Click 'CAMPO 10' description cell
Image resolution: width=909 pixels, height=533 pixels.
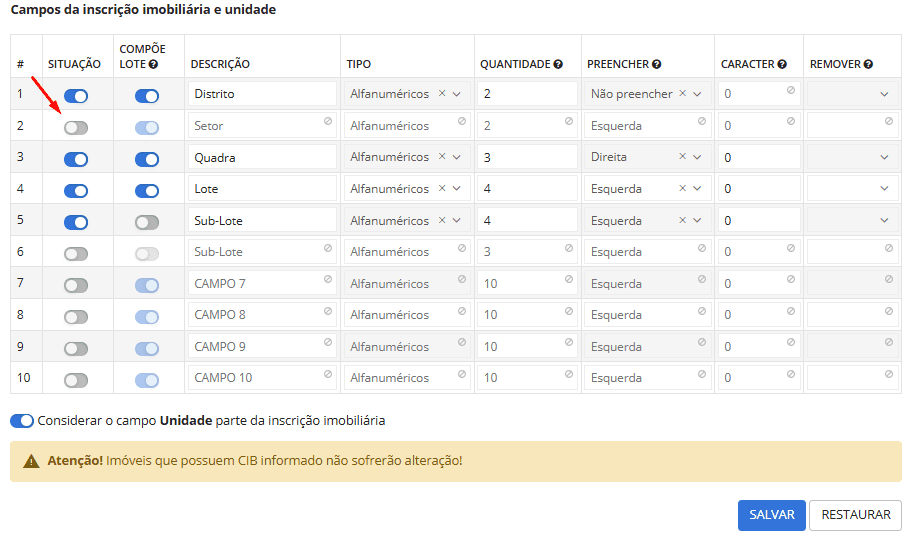(262, 378)
